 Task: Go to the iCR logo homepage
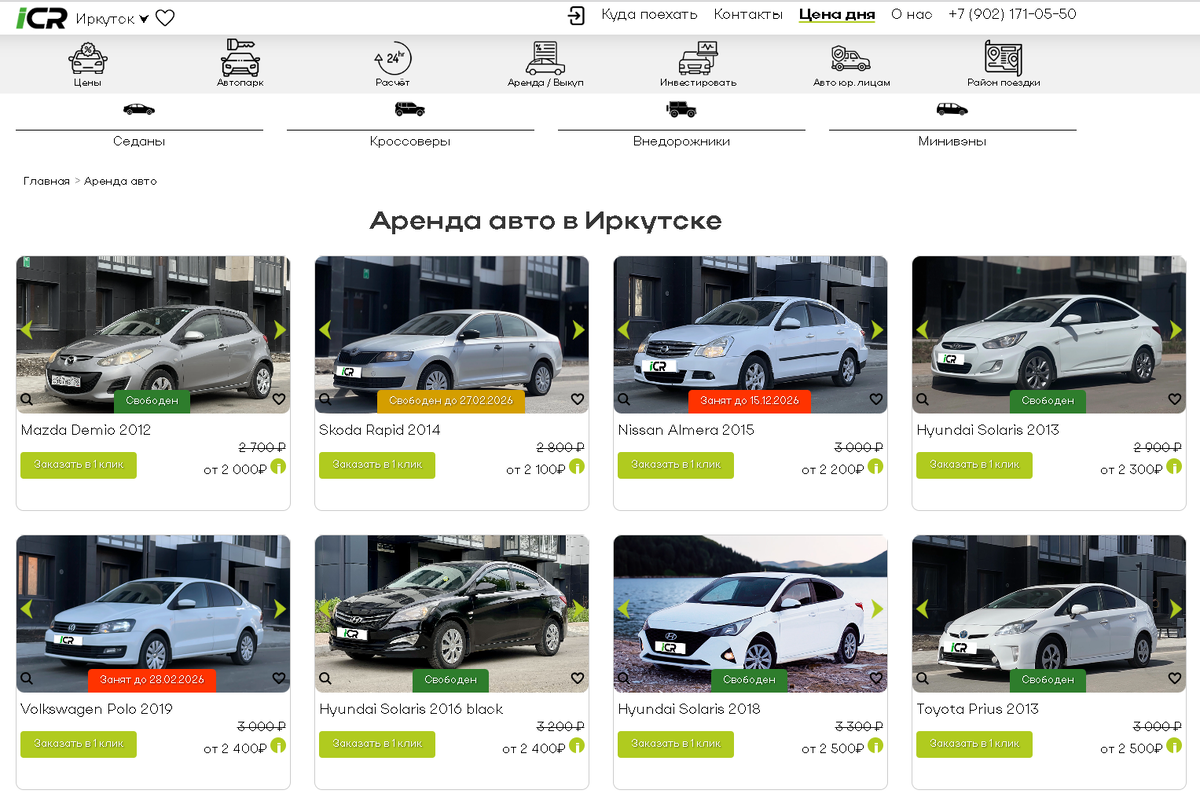point(42,18)
